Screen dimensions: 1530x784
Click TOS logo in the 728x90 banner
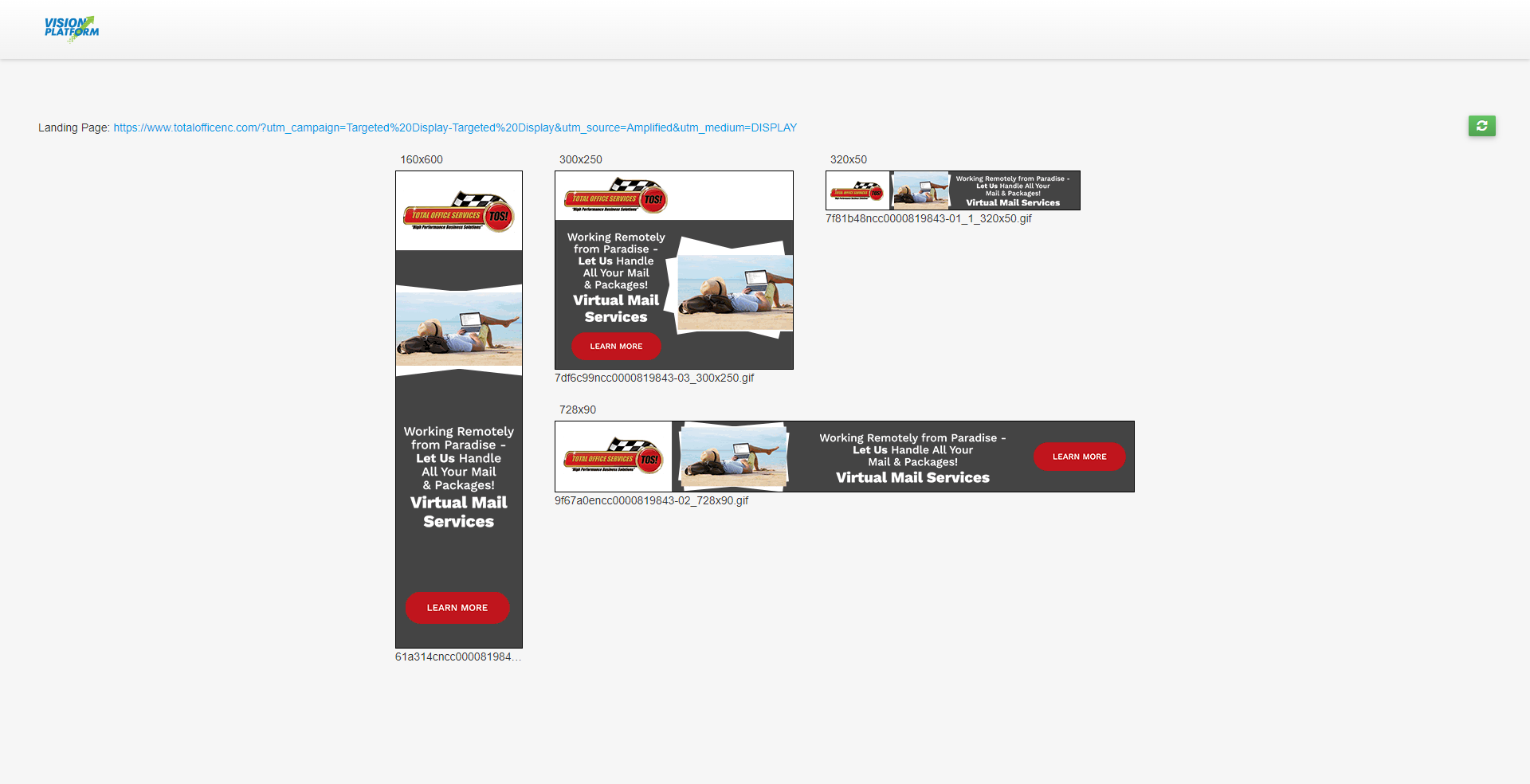pyautogui.click(x=613, y=456)
